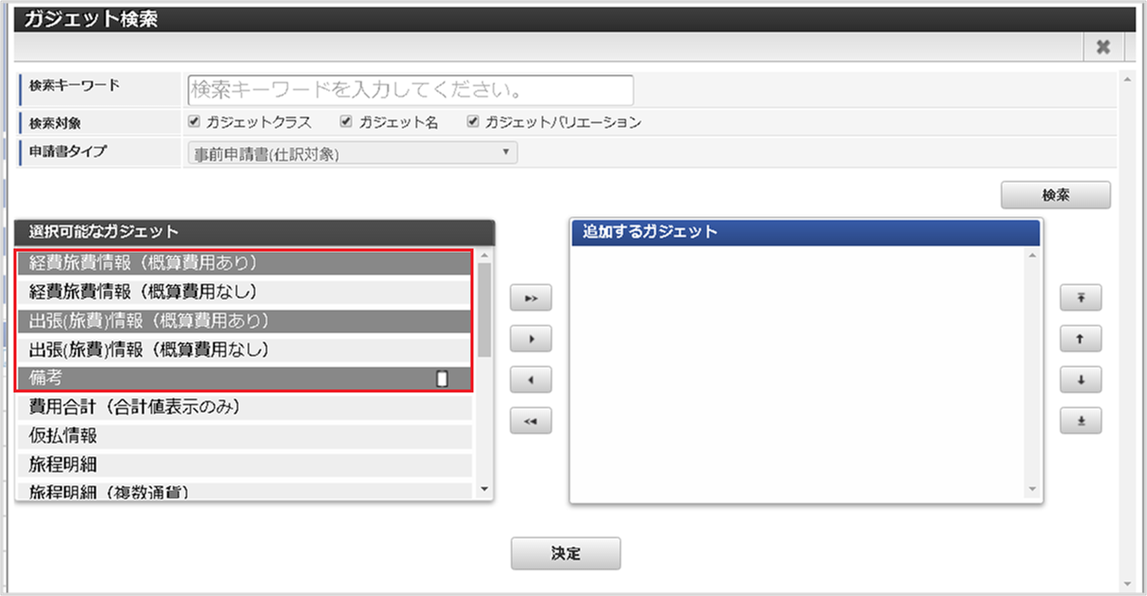Move all gadgets to the added list
The image size is (1147, 596).
tap(530, 297)
